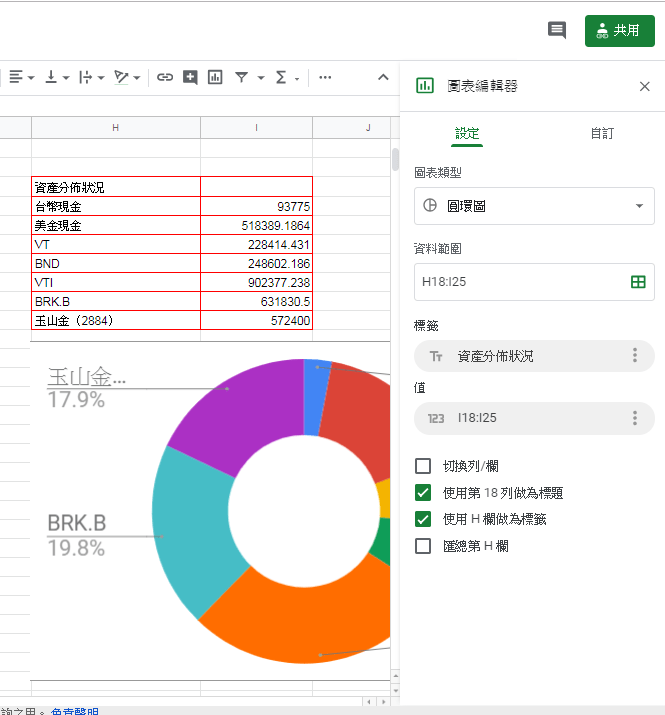Screen dimensions: 665x715
Task: Click the green 共用 share button
Action: [x=619, y=31]
